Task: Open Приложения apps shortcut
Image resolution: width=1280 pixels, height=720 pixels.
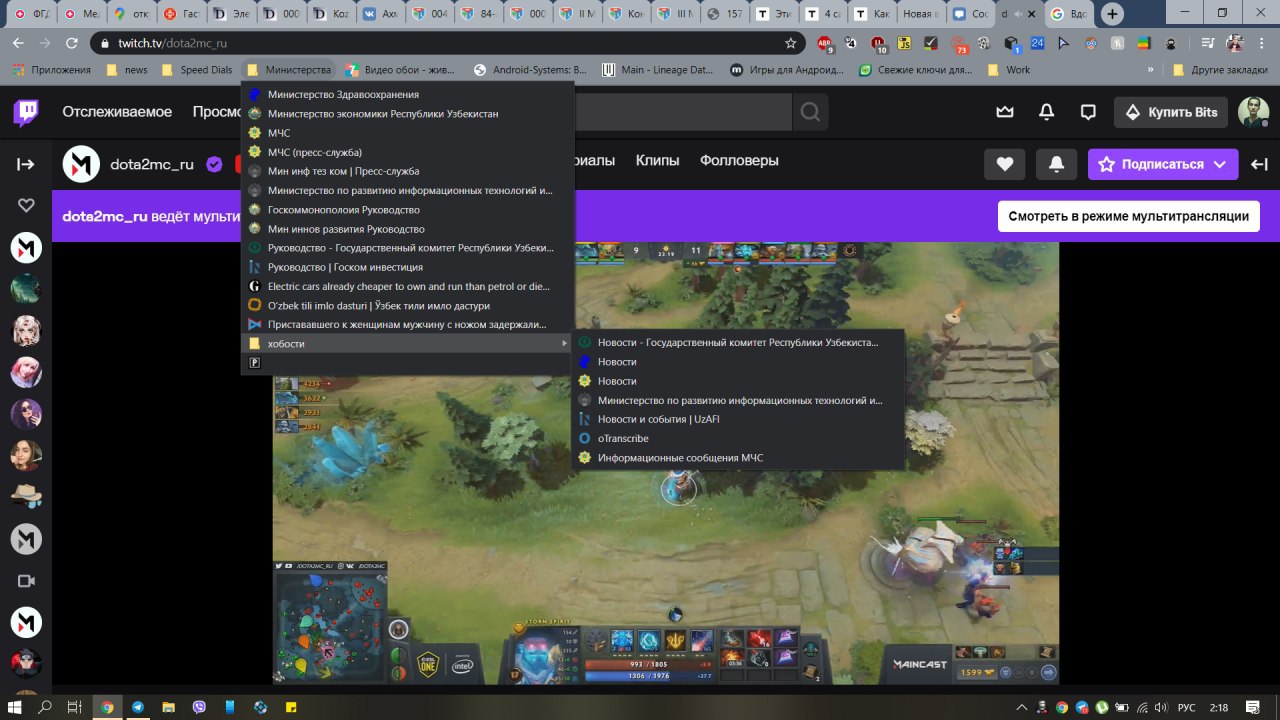Action: click(x=51, y=70)
